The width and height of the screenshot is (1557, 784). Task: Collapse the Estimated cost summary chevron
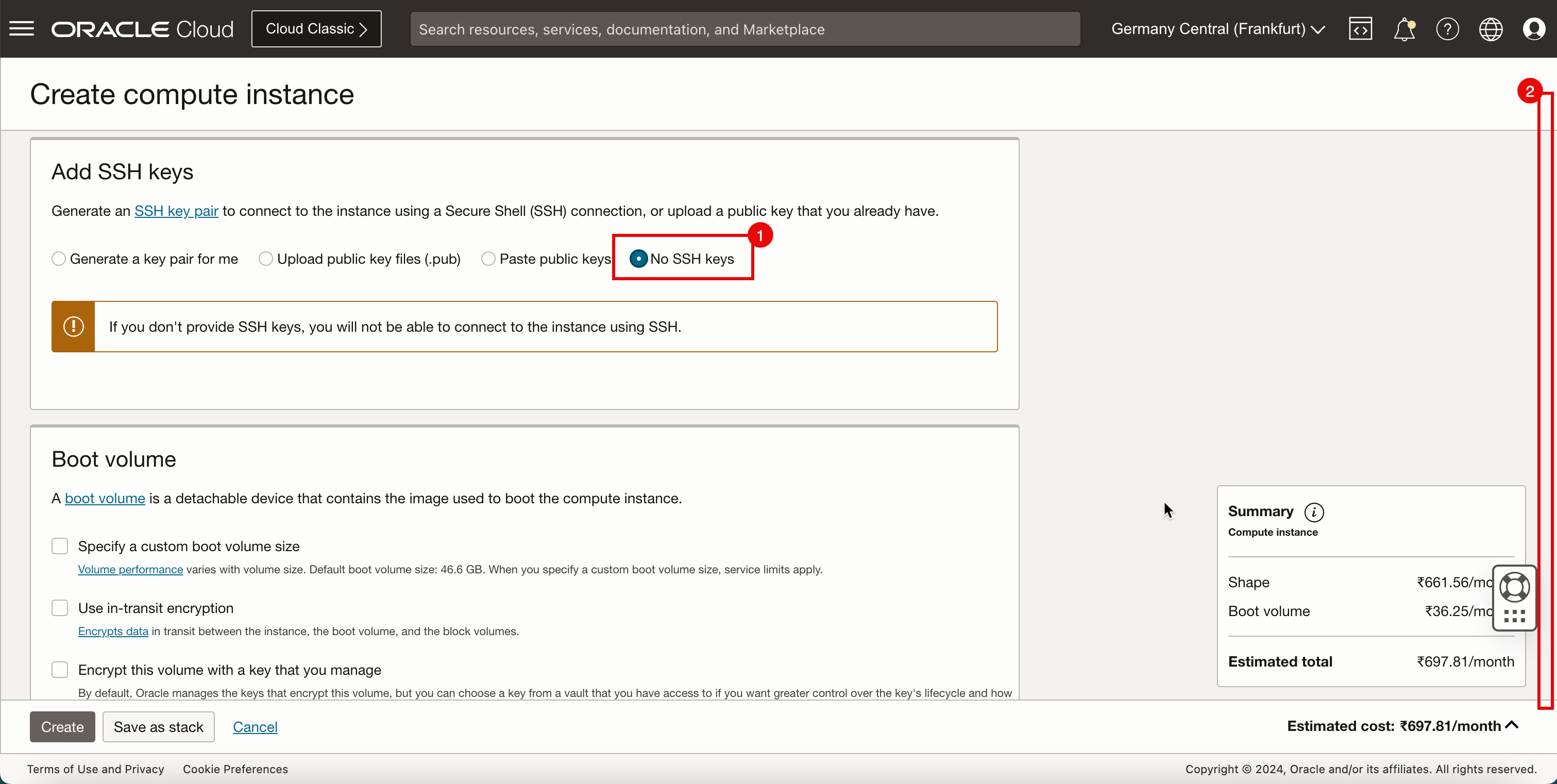tap(1512, 725)
